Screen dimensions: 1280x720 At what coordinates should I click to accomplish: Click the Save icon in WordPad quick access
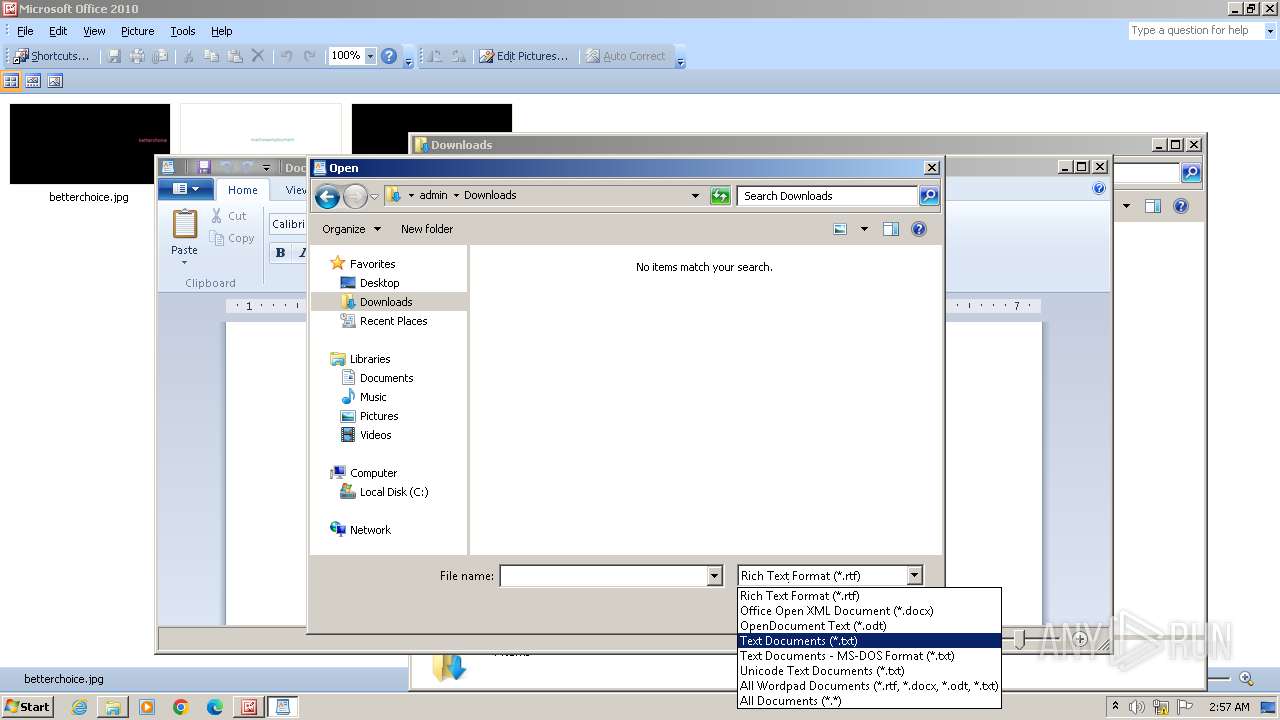tap(204, 167)
